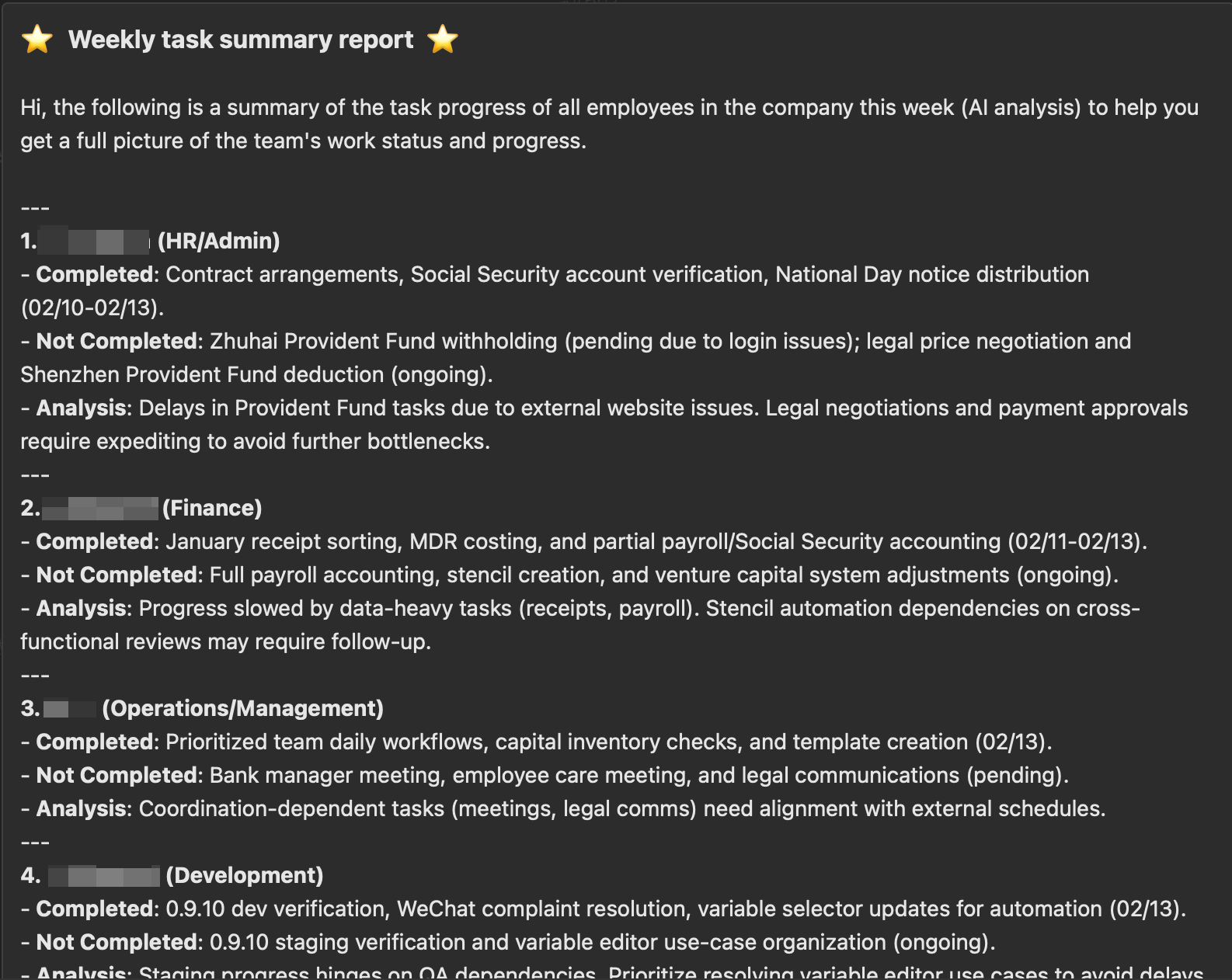Click the "Completed" label under HR/Admin
The height and width of the screenshot is (980, 1232).
click(96, 275)
